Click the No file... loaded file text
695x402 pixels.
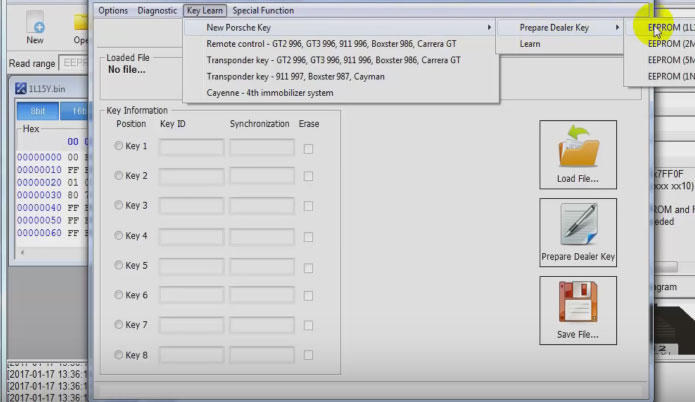pyautogui.click(x=127, y=70)
